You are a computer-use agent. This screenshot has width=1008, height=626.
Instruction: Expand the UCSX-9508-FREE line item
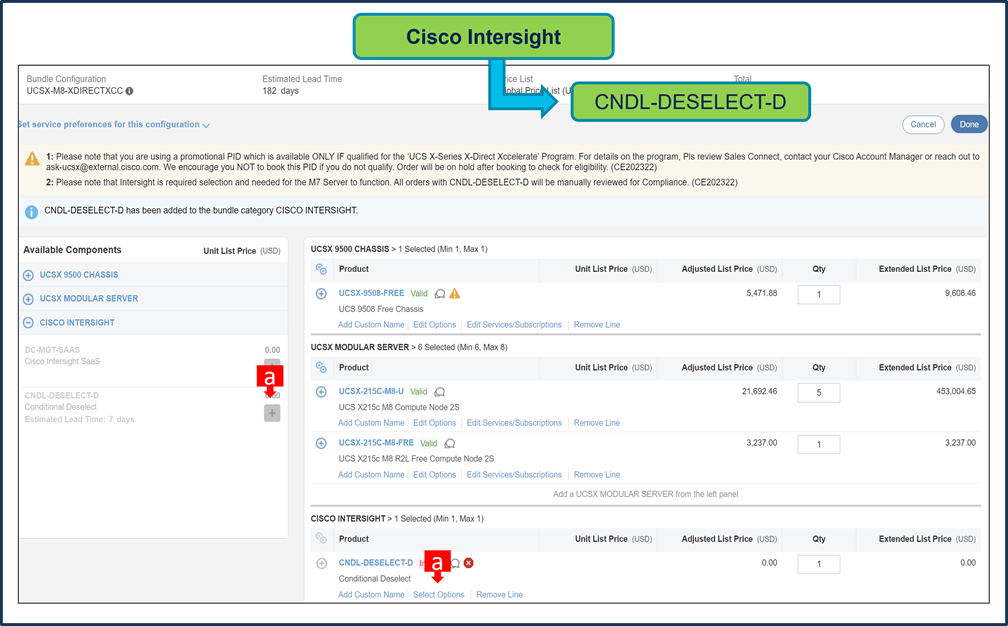(x=321, y=294)
